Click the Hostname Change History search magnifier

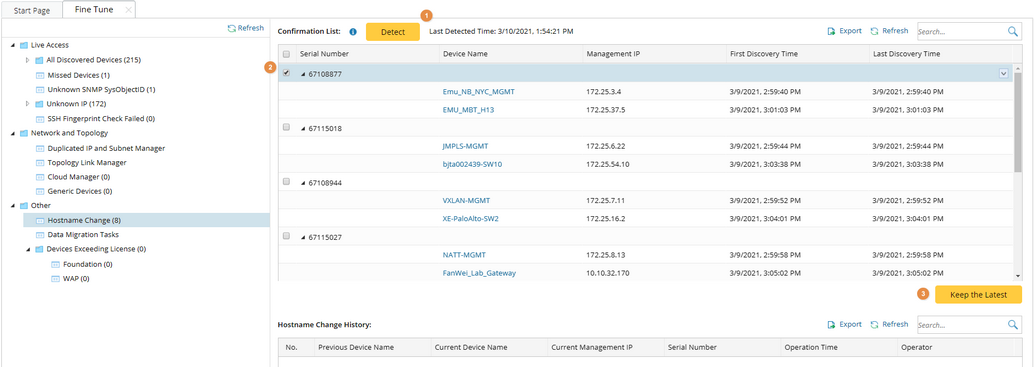pos(1013,325)
